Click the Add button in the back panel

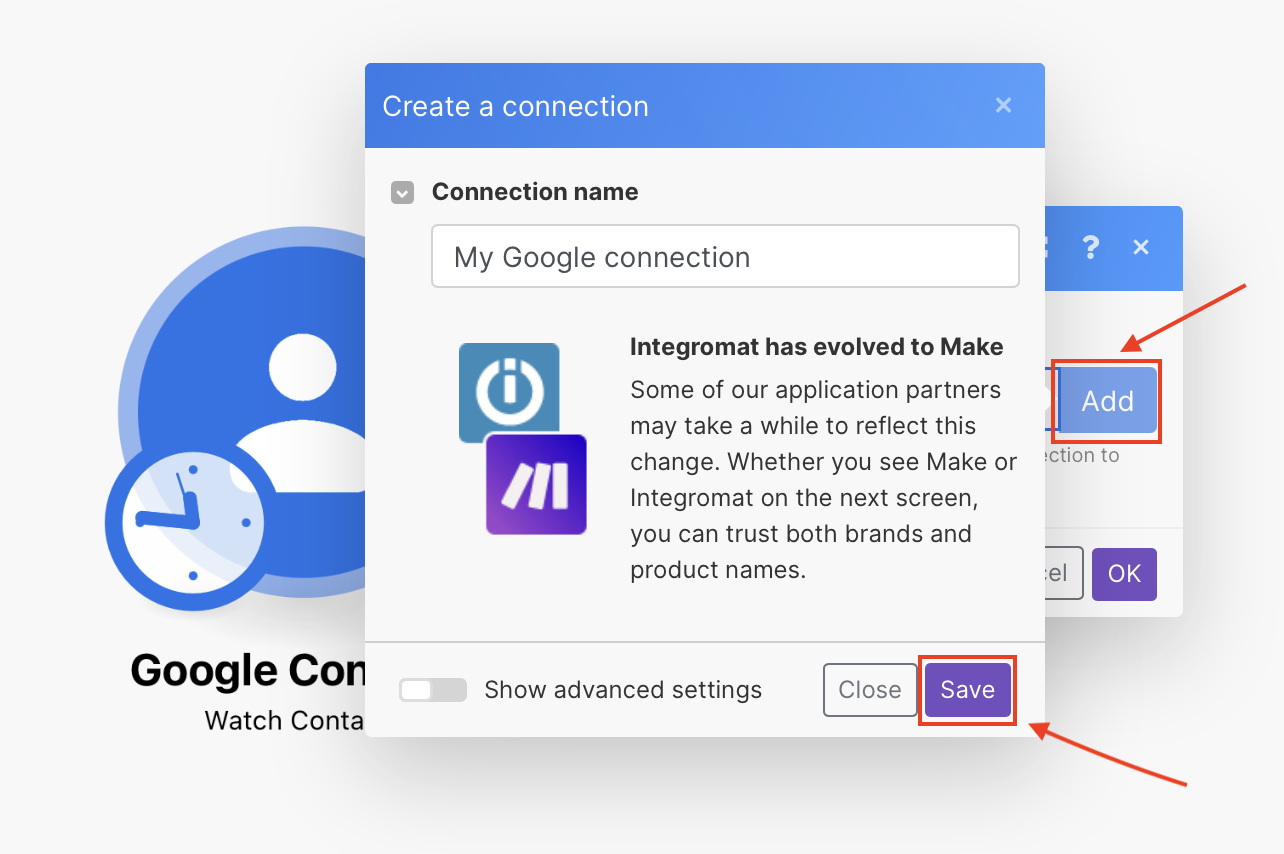[1107, 401]
